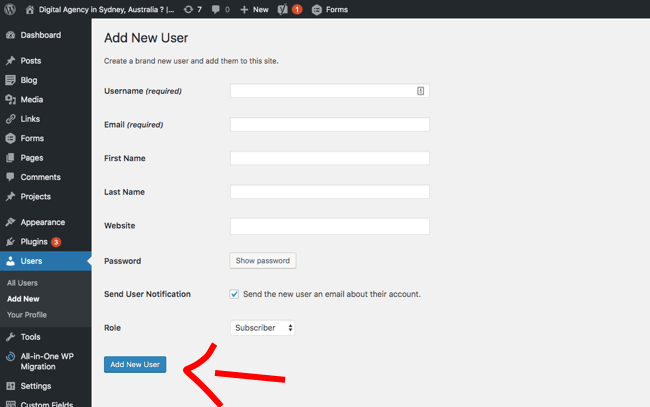Click All-in-One WP Migration icon
Image resolution: width=650 pixels, height=407 pixels.
tap(10, 356)
